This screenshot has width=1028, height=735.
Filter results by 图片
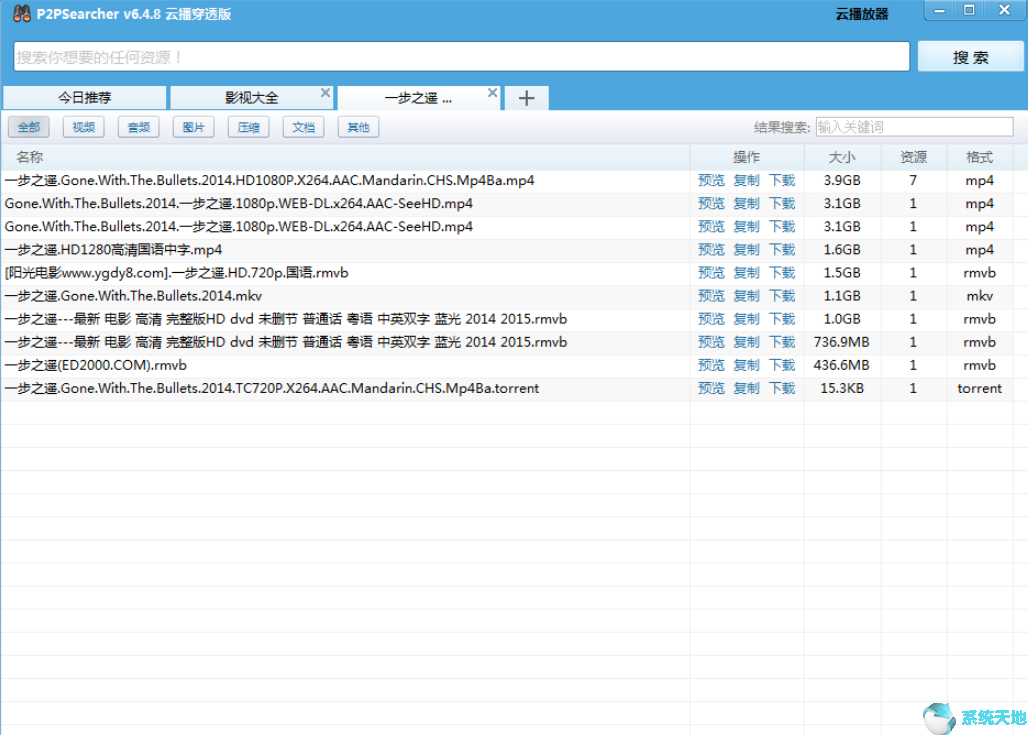click(x=193, y=127)
